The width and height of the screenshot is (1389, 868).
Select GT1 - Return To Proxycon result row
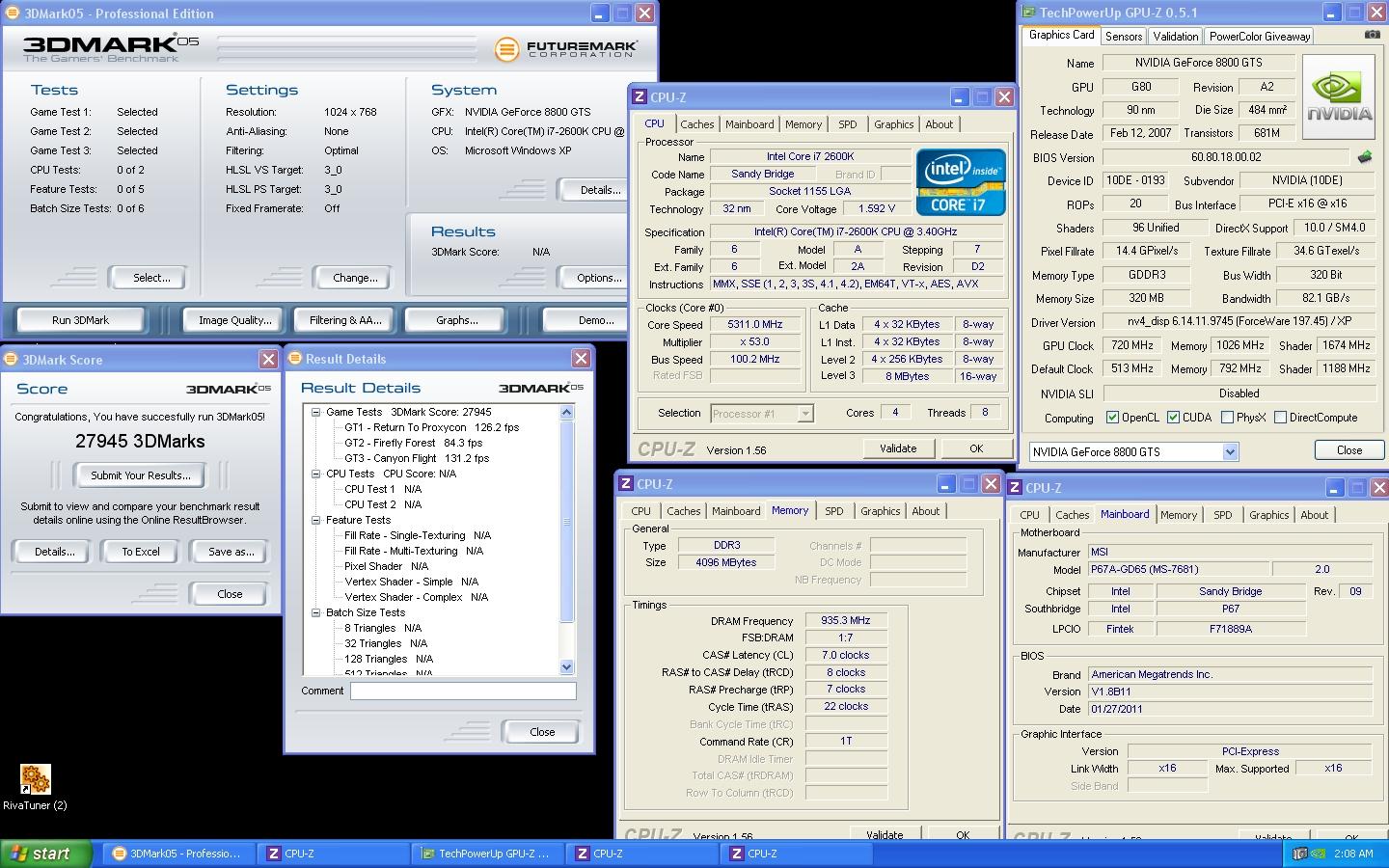[x=431, y=427]
